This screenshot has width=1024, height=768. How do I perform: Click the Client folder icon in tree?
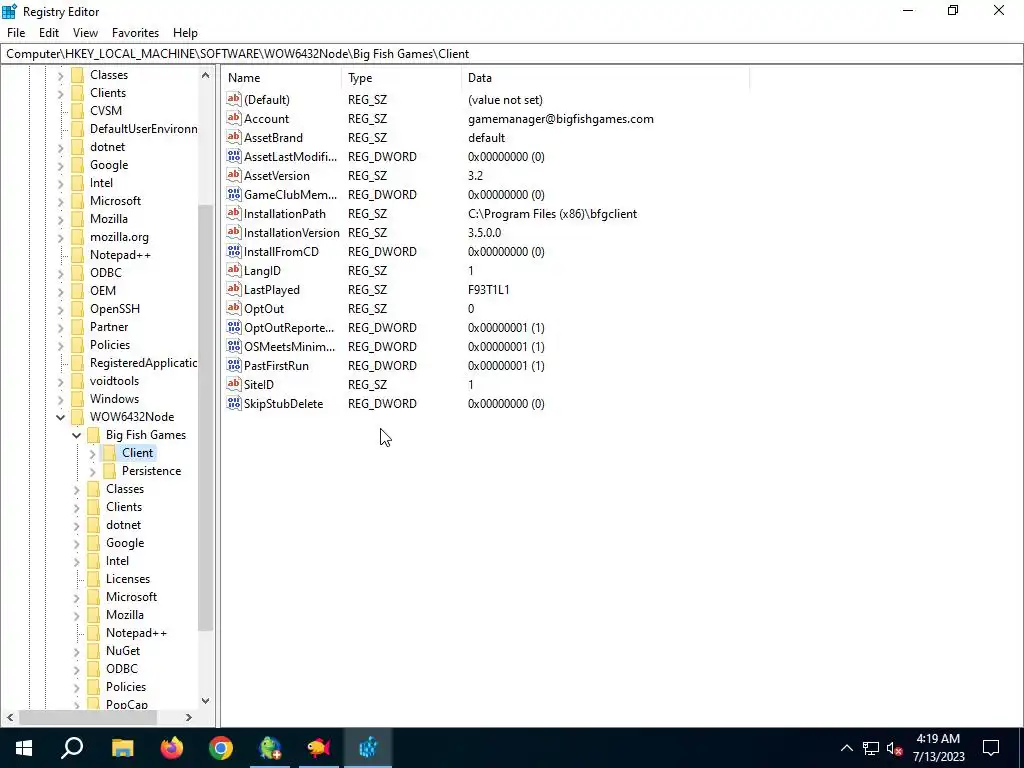point(109,453)
